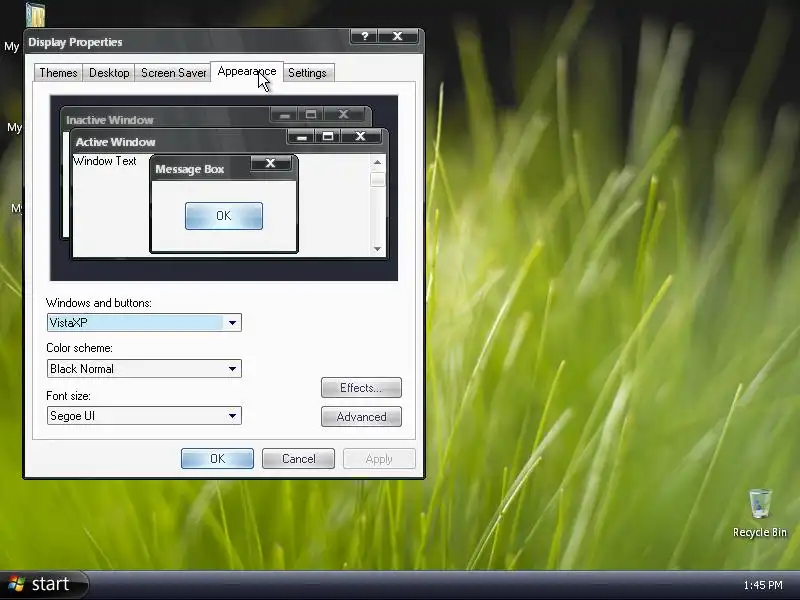Go to the Screen Saver tab
This screenshot has width=800, height=600.
point(173,73)
